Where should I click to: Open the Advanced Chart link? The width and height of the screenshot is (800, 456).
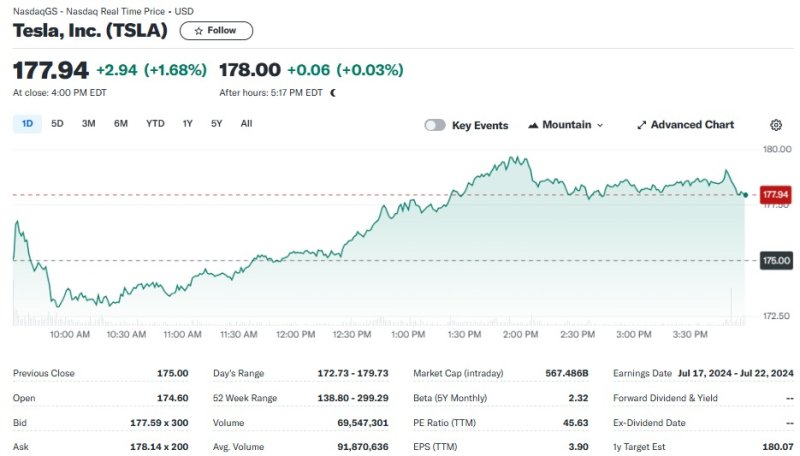[691, 125]
